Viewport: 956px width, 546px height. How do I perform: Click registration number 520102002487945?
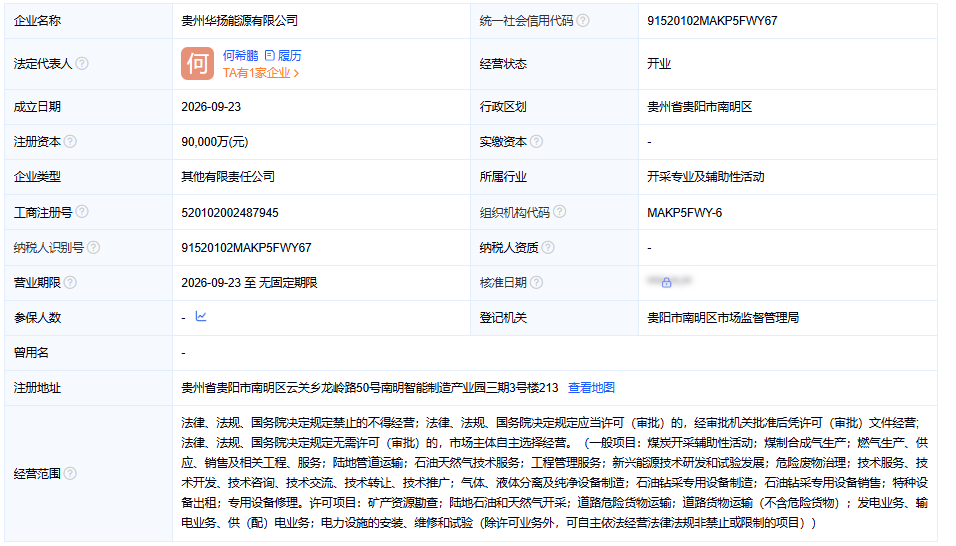230,213
